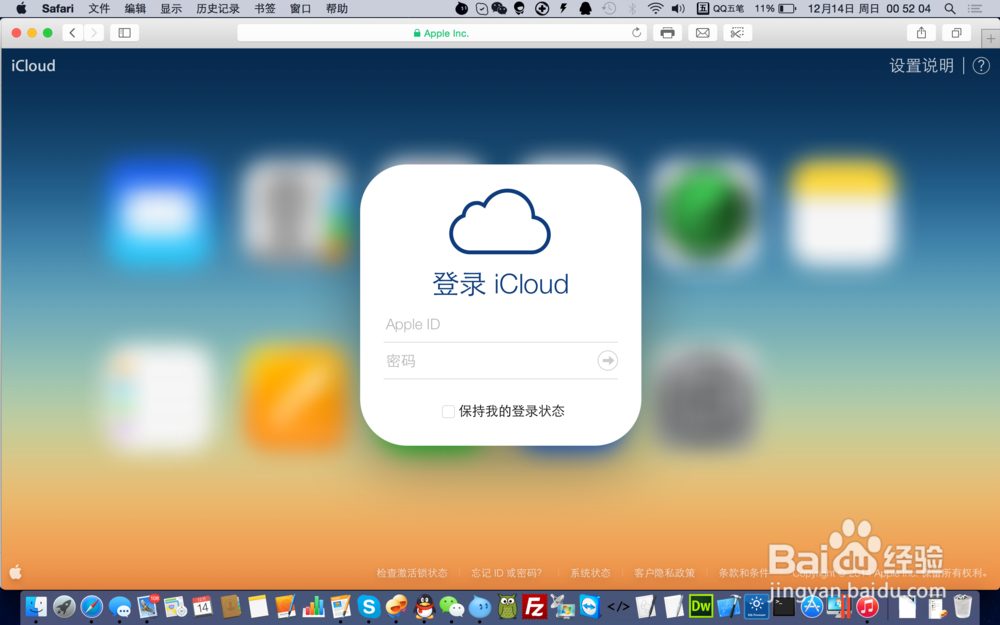
Task: Open Dreamweaver from the Dock
Action: (702, 606)
